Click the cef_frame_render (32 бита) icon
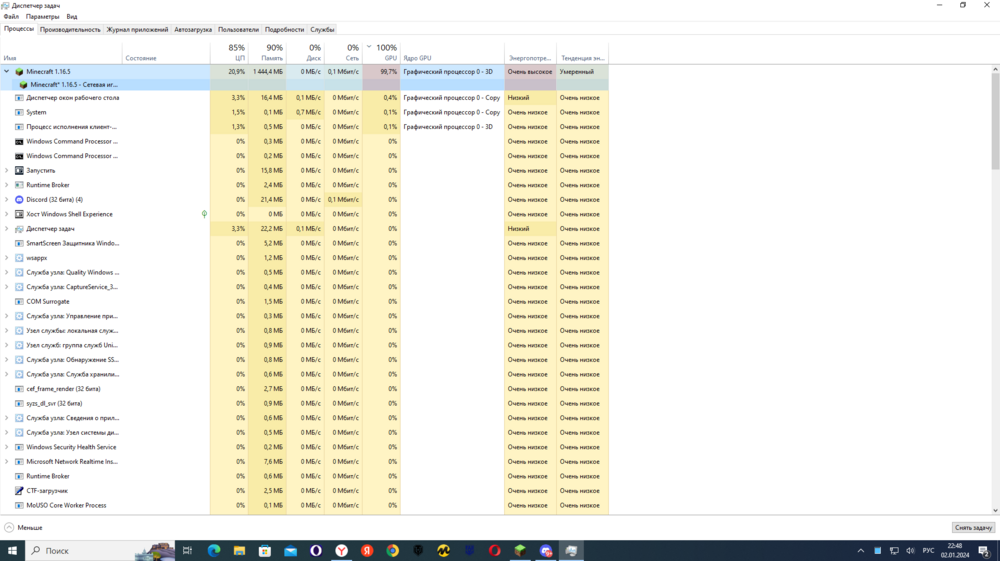 [19, 389]
